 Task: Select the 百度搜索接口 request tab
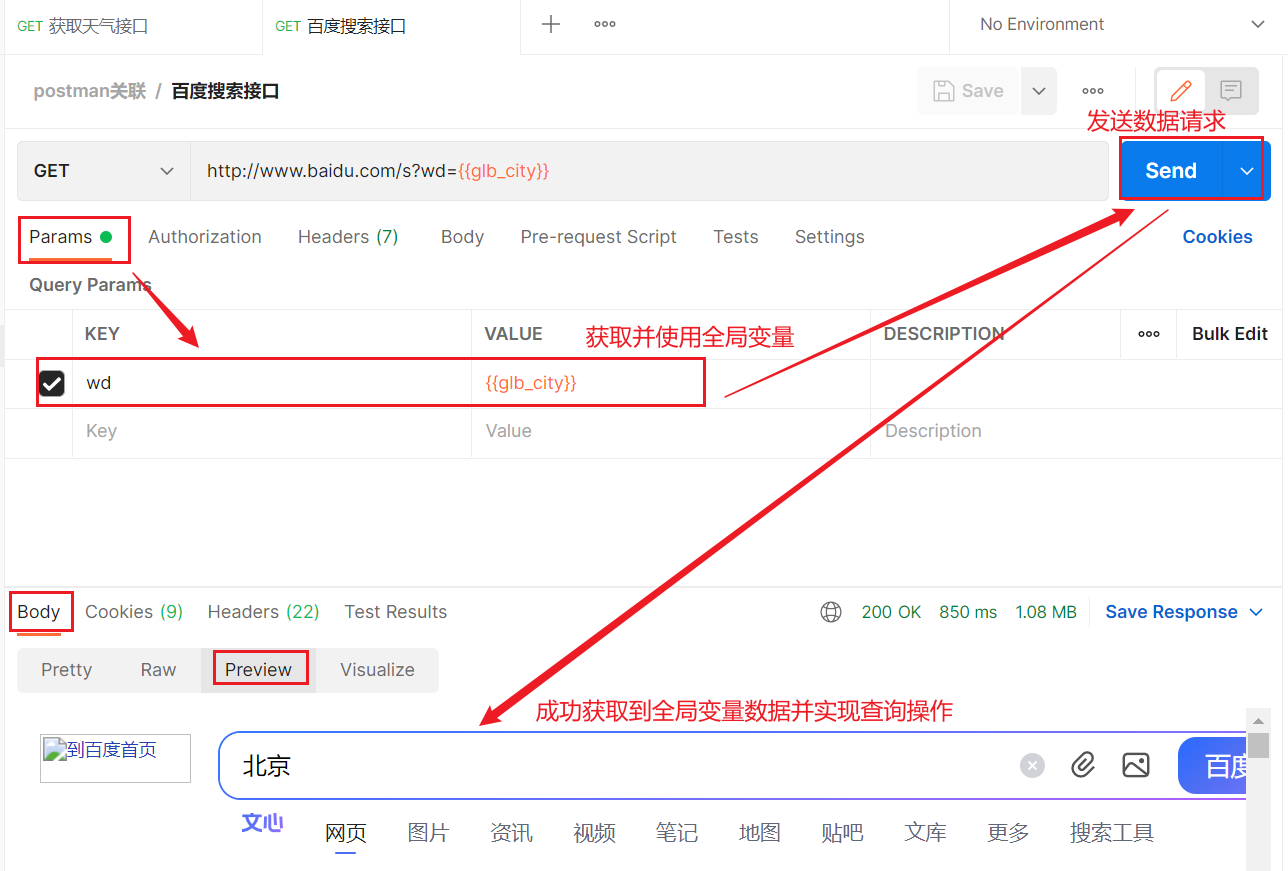pyautogui.click(x=342, y=26)
